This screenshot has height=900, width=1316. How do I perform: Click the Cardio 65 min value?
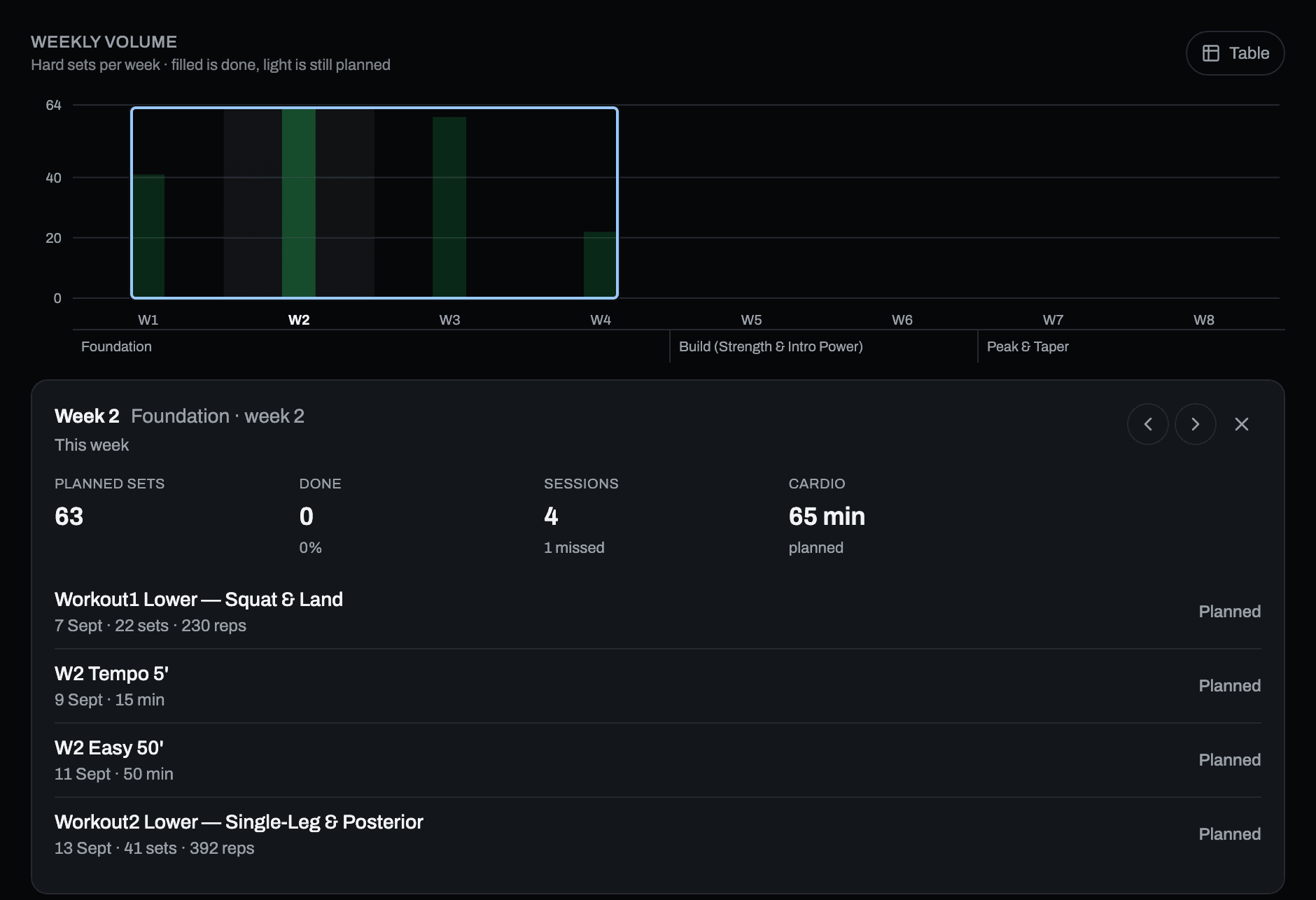[827, 516]
